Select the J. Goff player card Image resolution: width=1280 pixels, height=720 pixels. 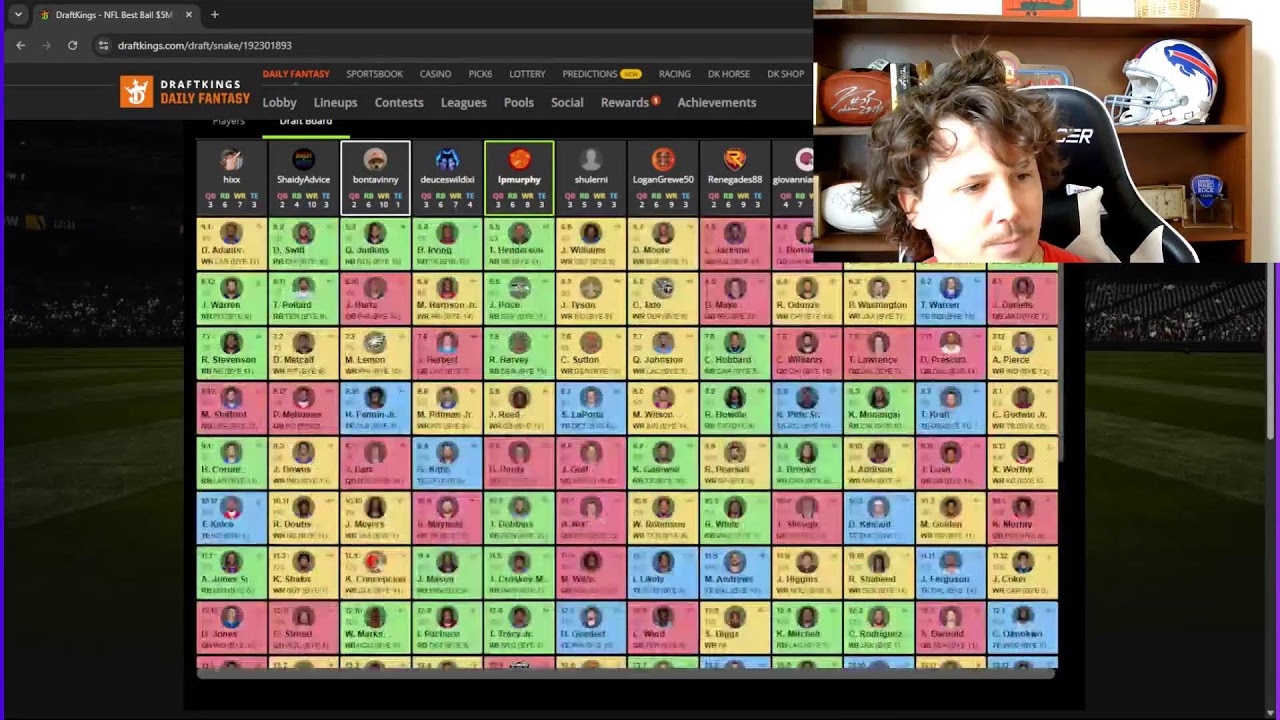point(591,464)
